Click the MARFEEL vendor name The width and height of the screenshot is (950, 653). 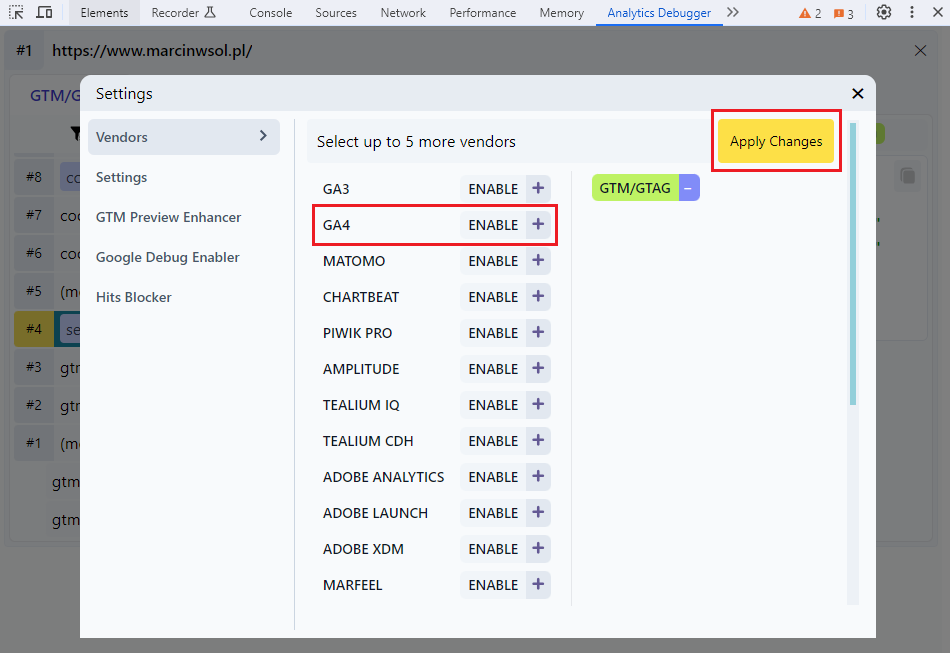pos(353,585)
